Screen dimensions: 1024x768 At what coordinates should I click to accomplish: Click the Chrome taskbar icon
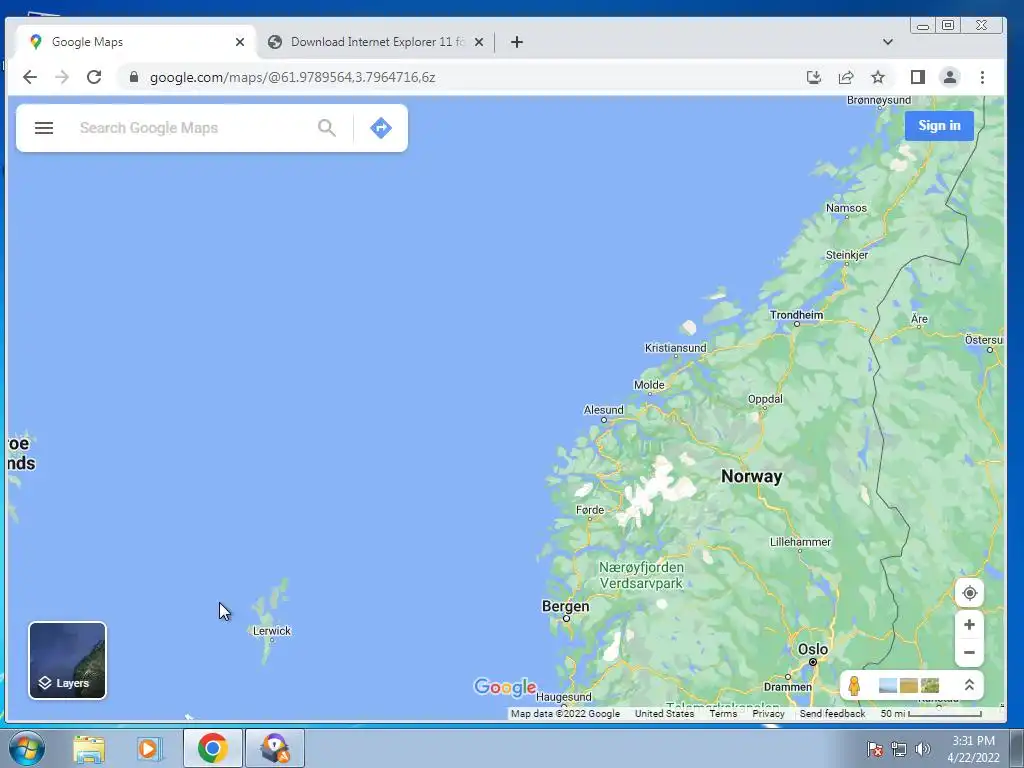click(x=213, y=748)
